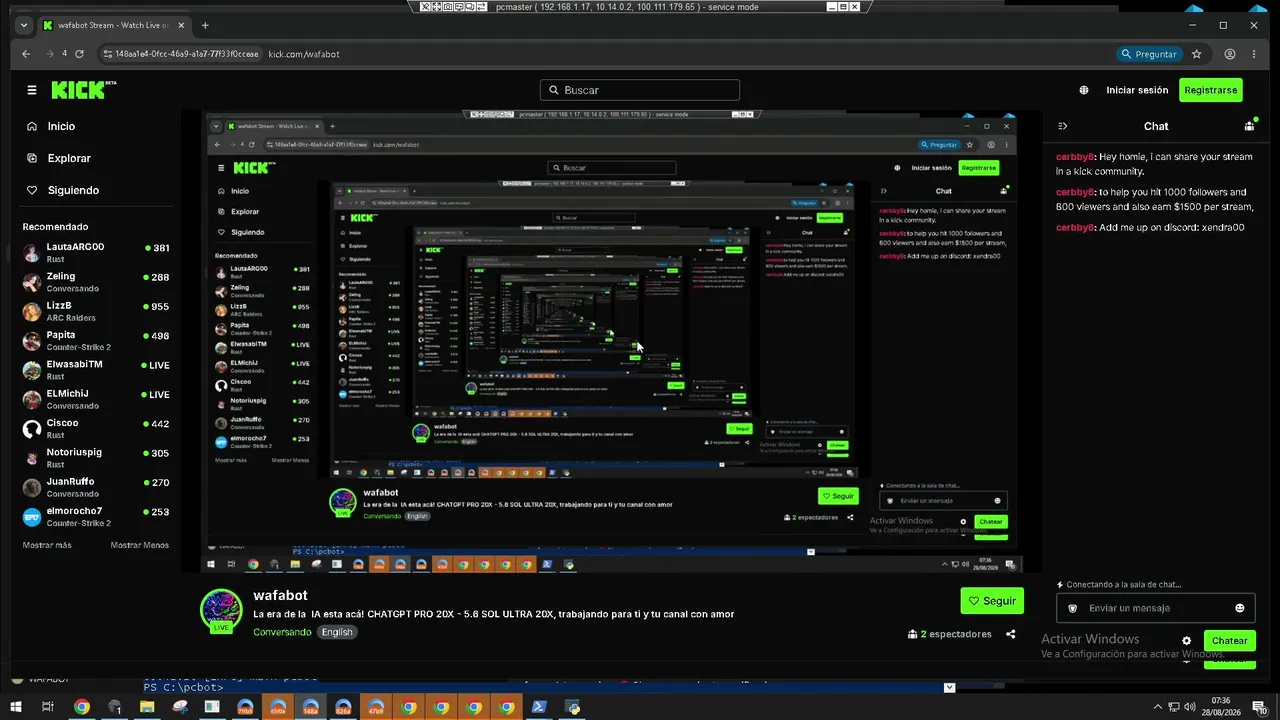The width and height of the screenshot is (1280, 720).
Task: Open the Conversando category link
Action: [282, 632]
